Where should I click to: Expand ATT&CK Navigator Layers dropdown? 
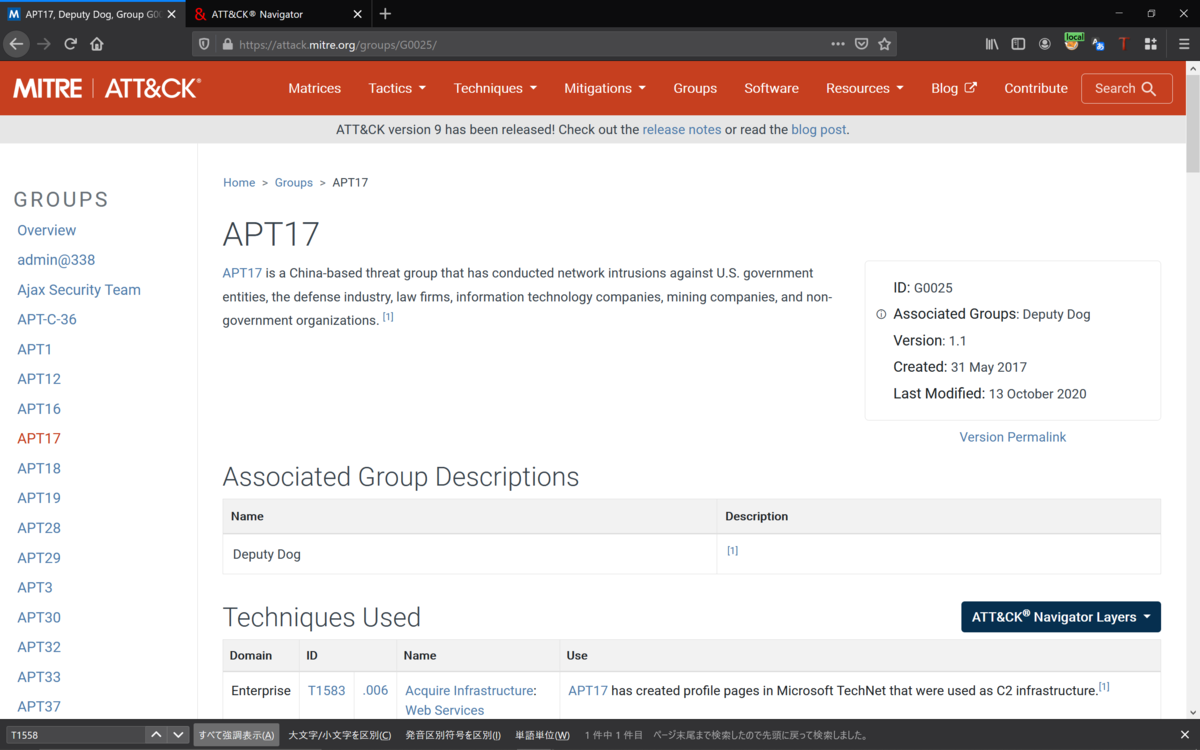pyautogui.click(x=1061, y=617)
